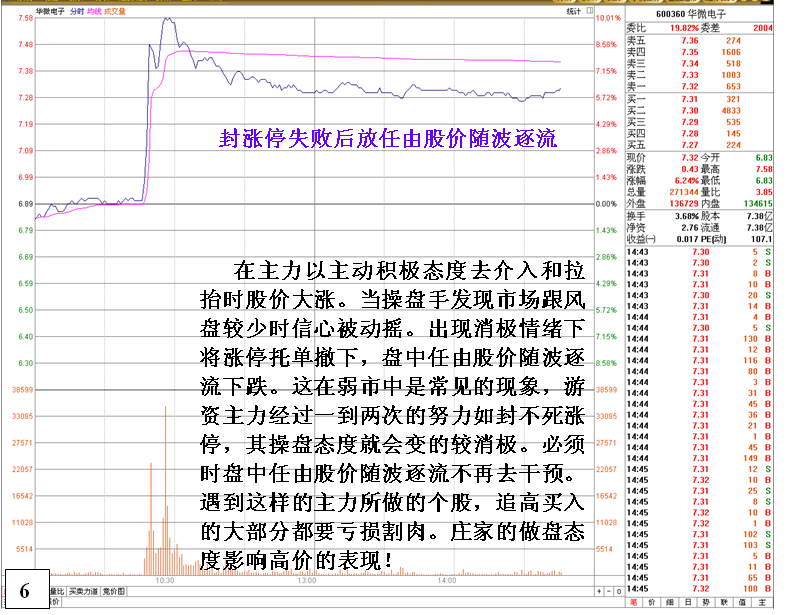Click the 量比 value 3.85
The height and width of the screenshot is (615, 801).
click(764, 192)
